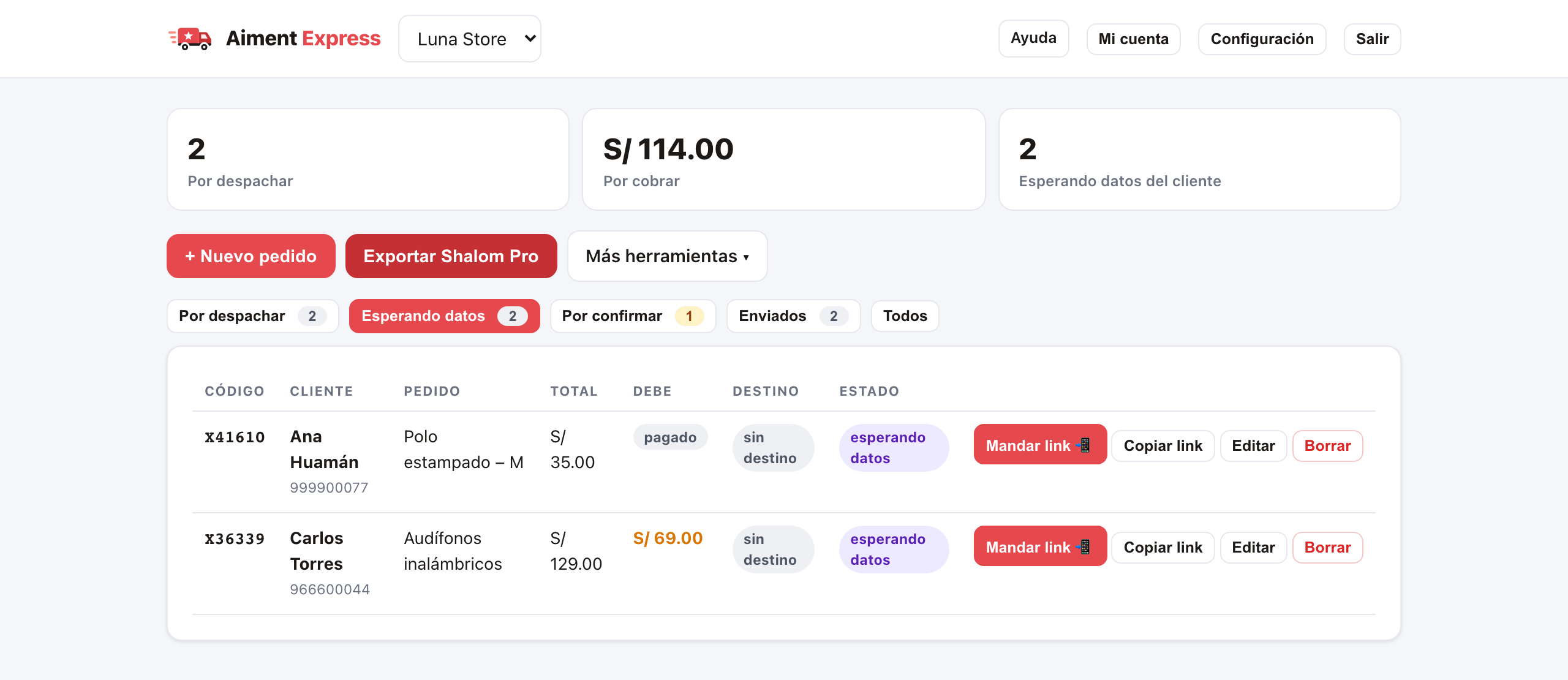Click the pagado badge
The image size is (1568, 680).
tap(670, 437)
